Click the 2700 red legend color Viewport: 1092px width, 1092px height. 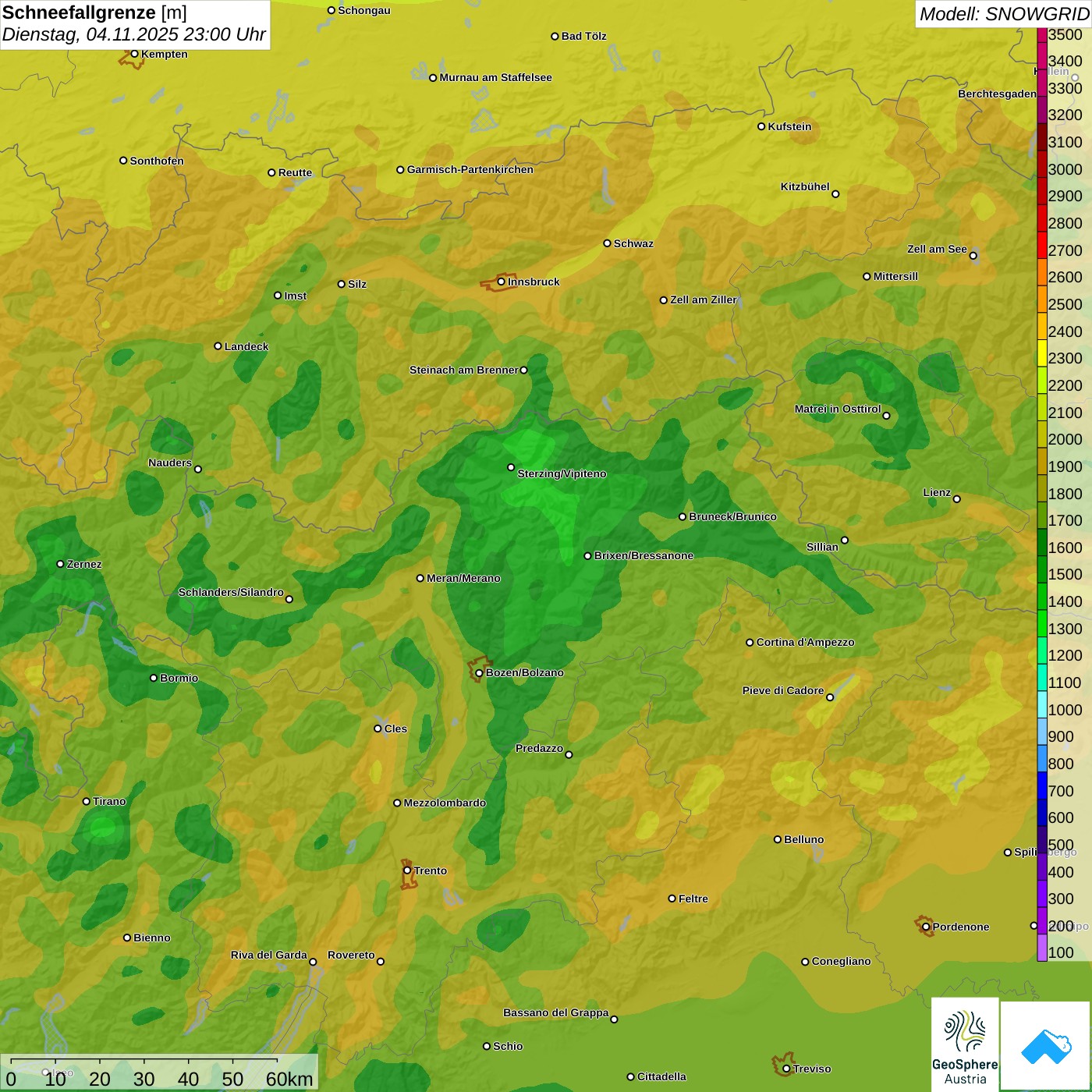pos(1042,245)
